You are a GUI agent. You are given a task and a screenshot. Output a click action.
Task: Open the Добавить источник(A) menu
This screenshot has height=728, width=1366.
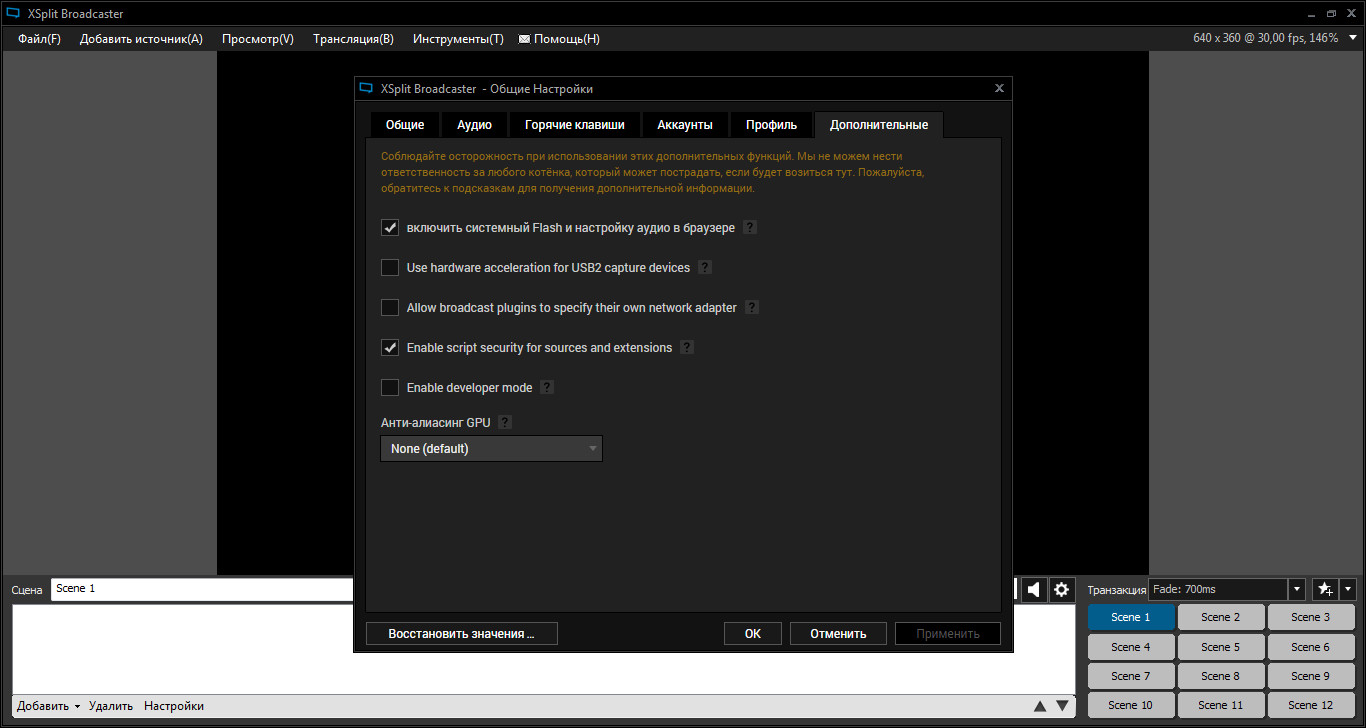click(141, 39)
